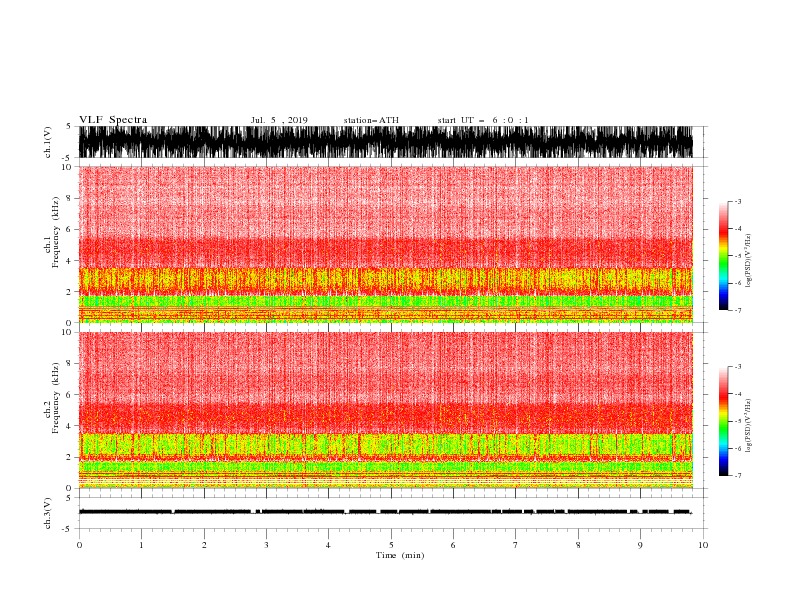Click inside the ch.2 spectrogram panel

(x=386, y=410)
